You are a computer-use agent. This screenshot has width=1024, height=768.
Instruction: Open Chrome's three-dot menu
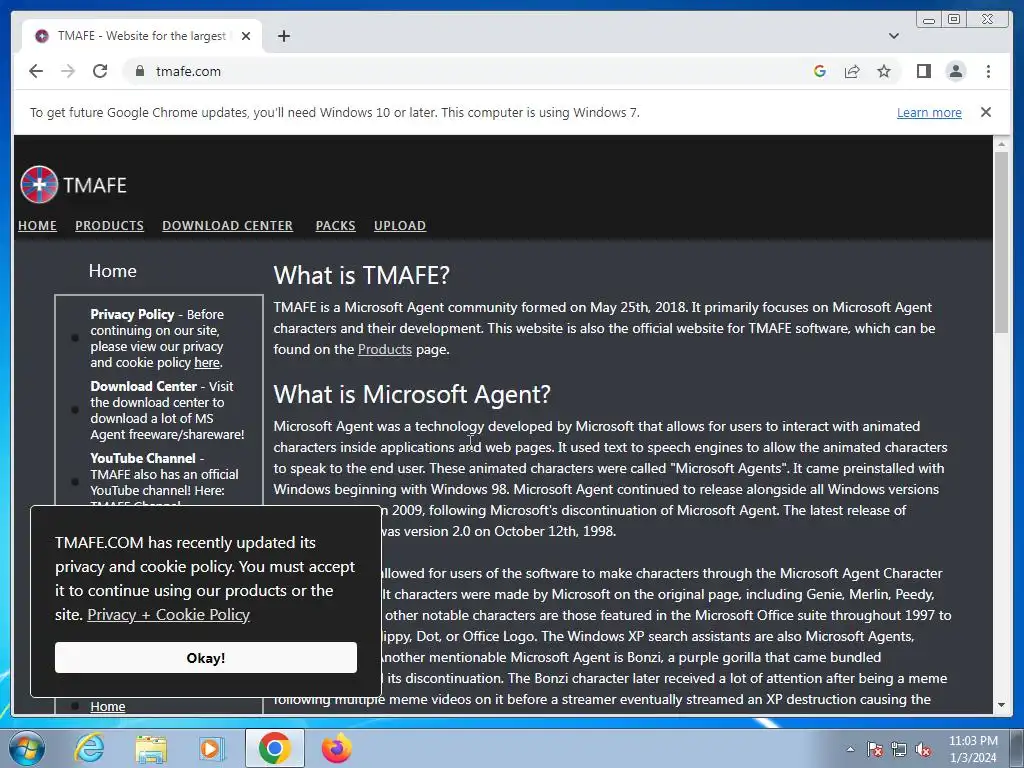(x=988, y=71)
